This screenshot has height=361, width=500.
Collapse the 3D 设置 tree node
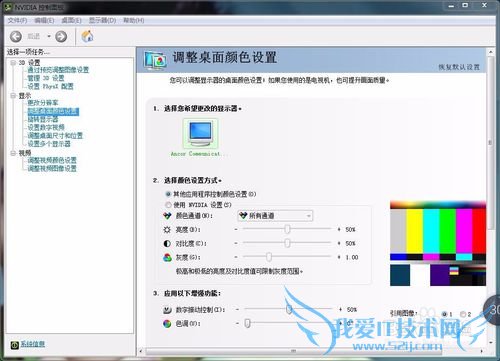13,63
